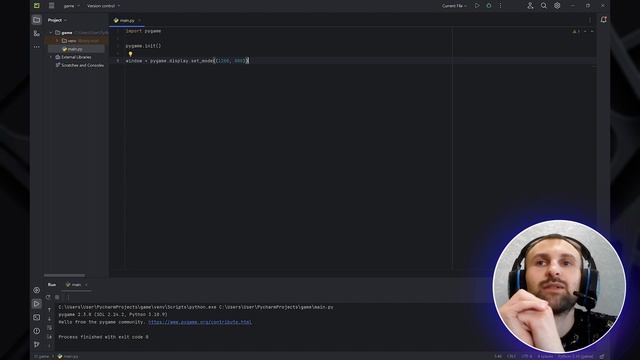Close the main.py editor tab

click(x=140, y=20)
